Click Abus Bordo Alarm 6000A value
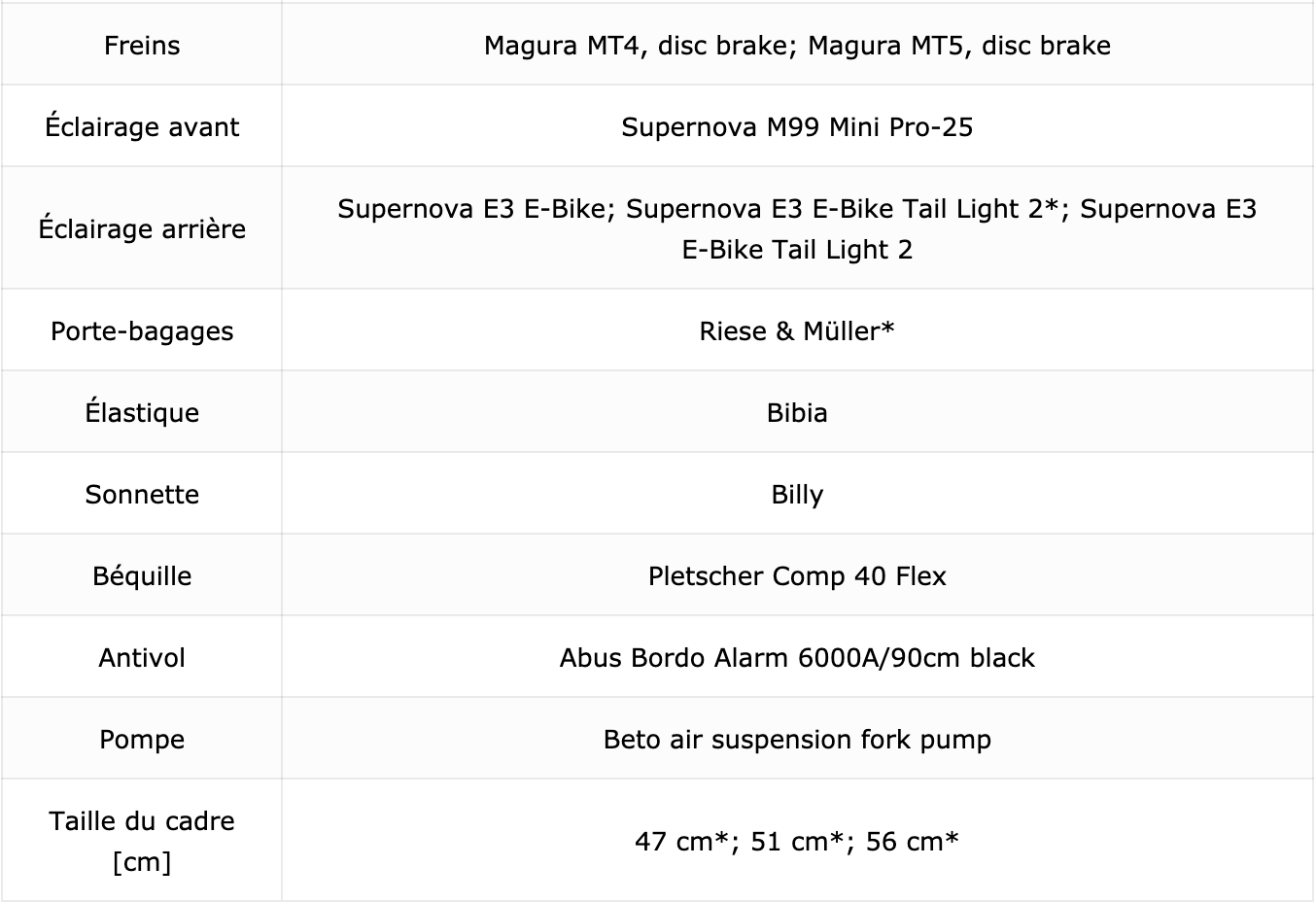 797,658
